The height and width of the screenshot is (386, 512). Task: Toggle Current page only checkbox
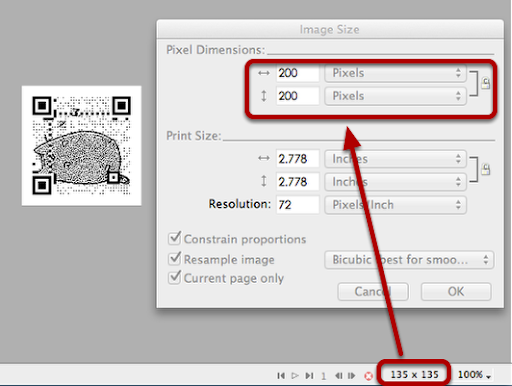click(175, 277)
